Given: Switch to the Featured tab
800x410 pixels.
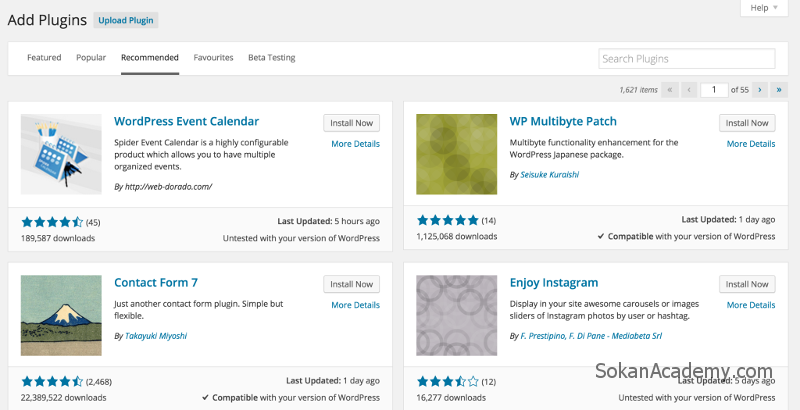Looking at the screenshot, I should (x=44, y=58).
